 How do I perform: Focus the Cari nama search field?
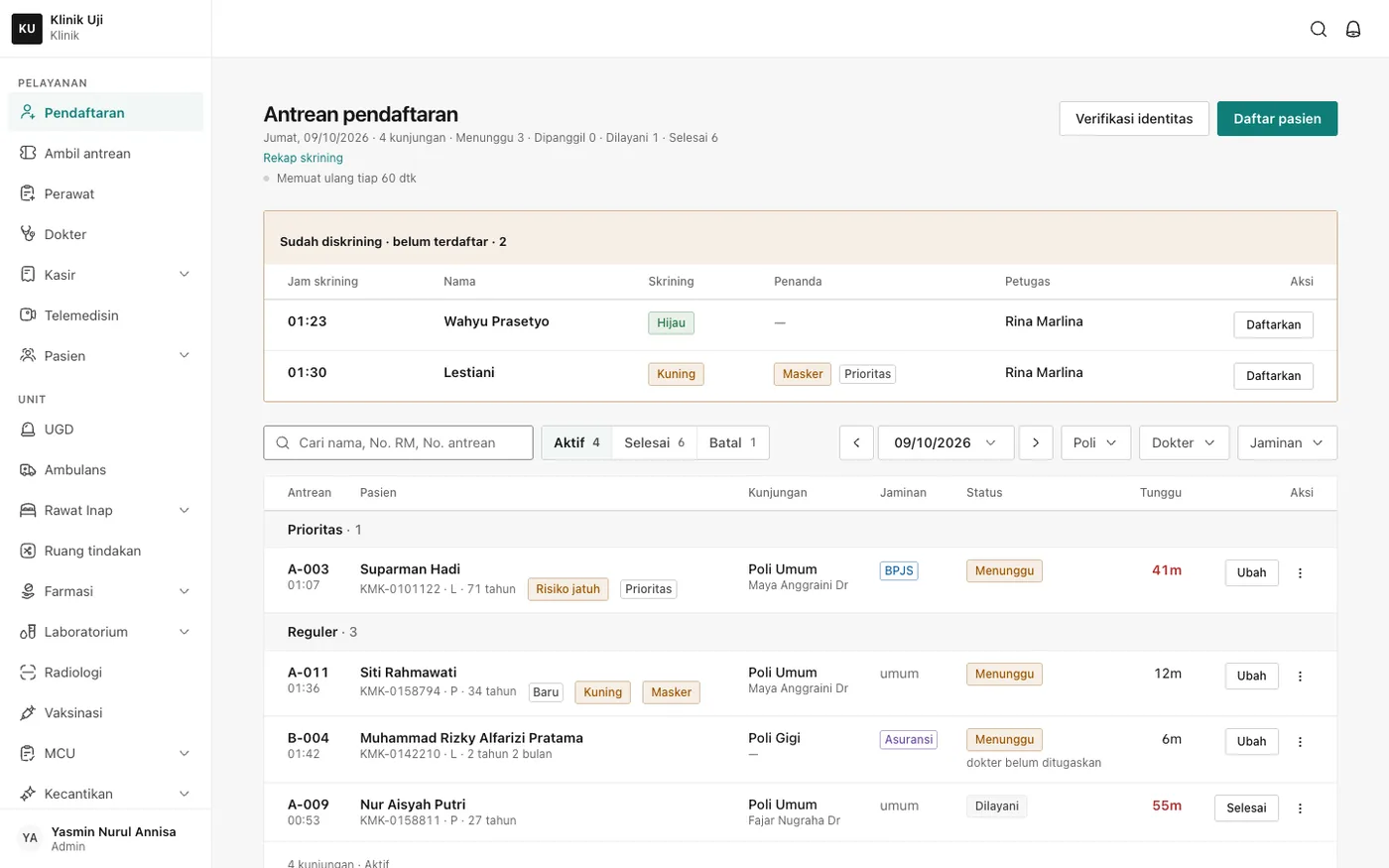click(398, 442)
